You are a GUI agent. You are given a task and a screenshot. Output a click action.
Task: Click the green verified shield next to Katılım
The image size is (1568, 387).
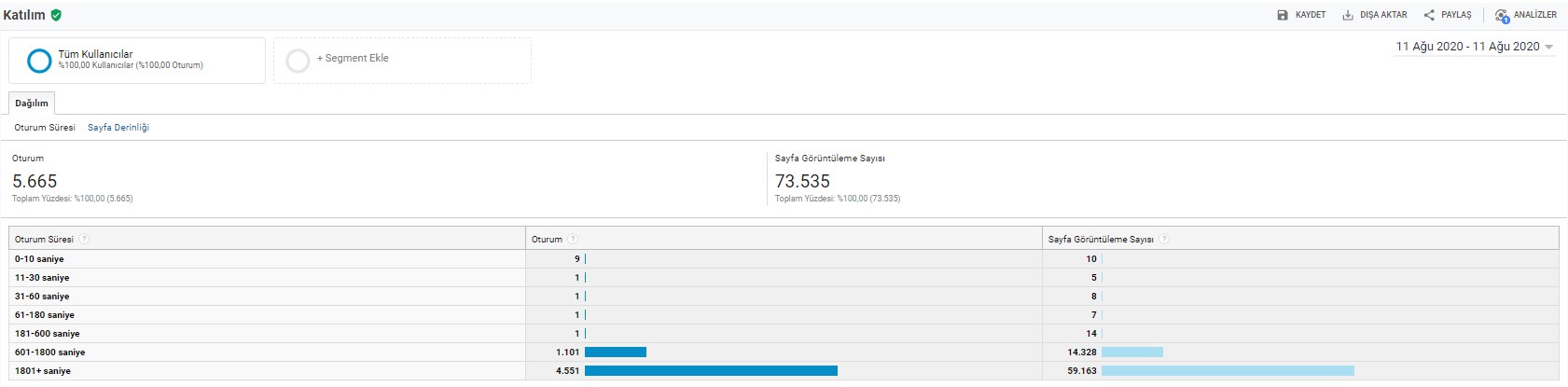click(56, 15)
